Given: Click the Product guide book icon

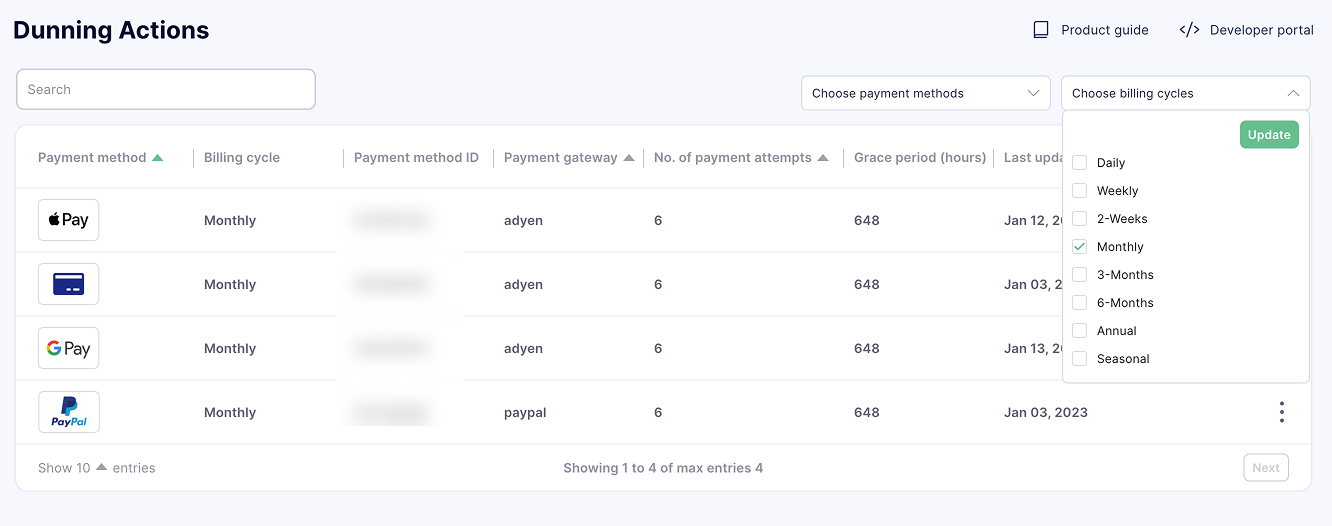Looking at the screenshot, I should point(1041,30).
